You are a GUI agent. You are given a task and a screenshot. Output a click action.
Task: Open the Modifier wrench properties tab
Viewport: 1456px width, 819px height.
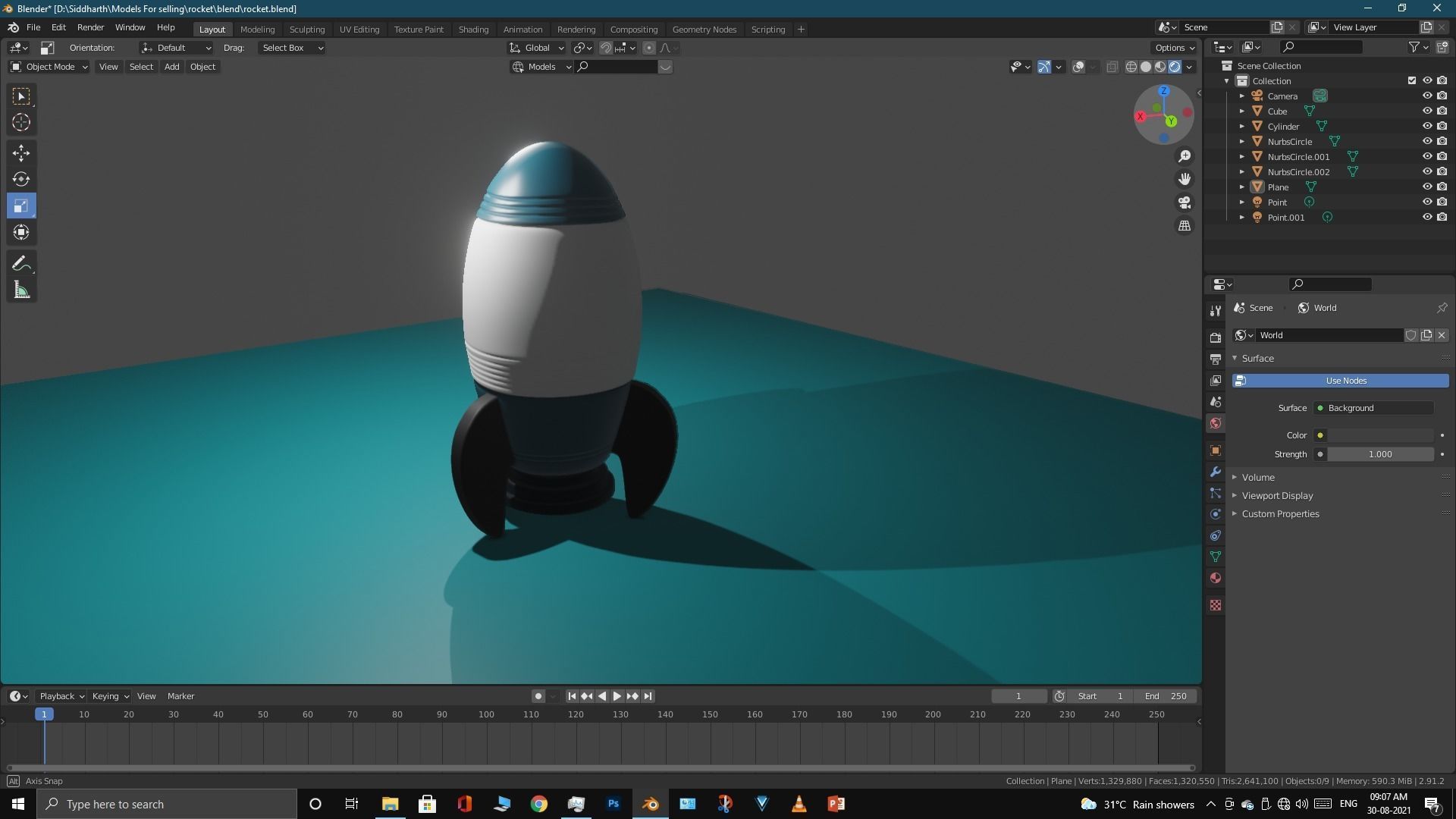(x=1216, y=472)
